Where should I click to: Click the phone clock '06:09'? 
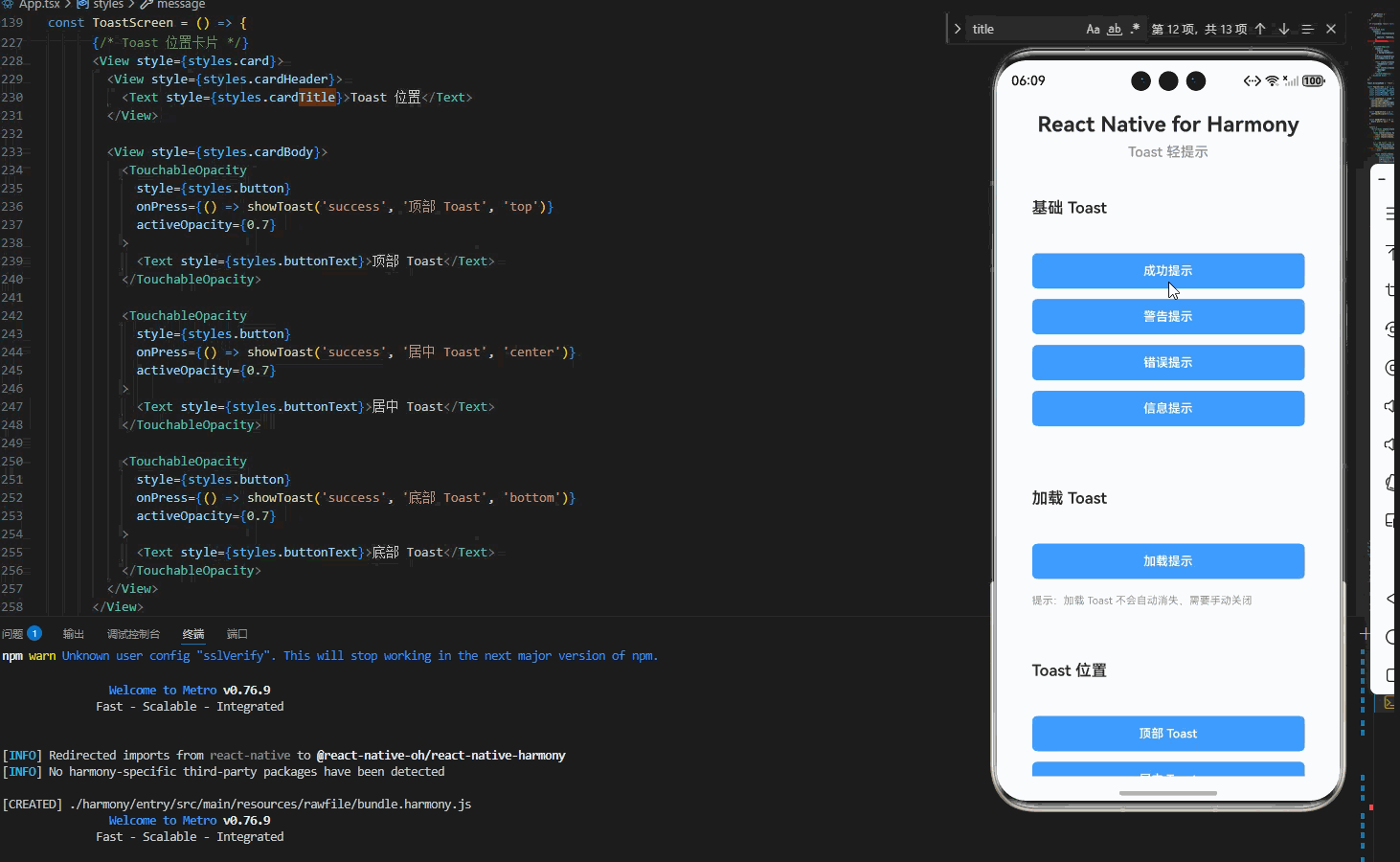point(1028,81)
